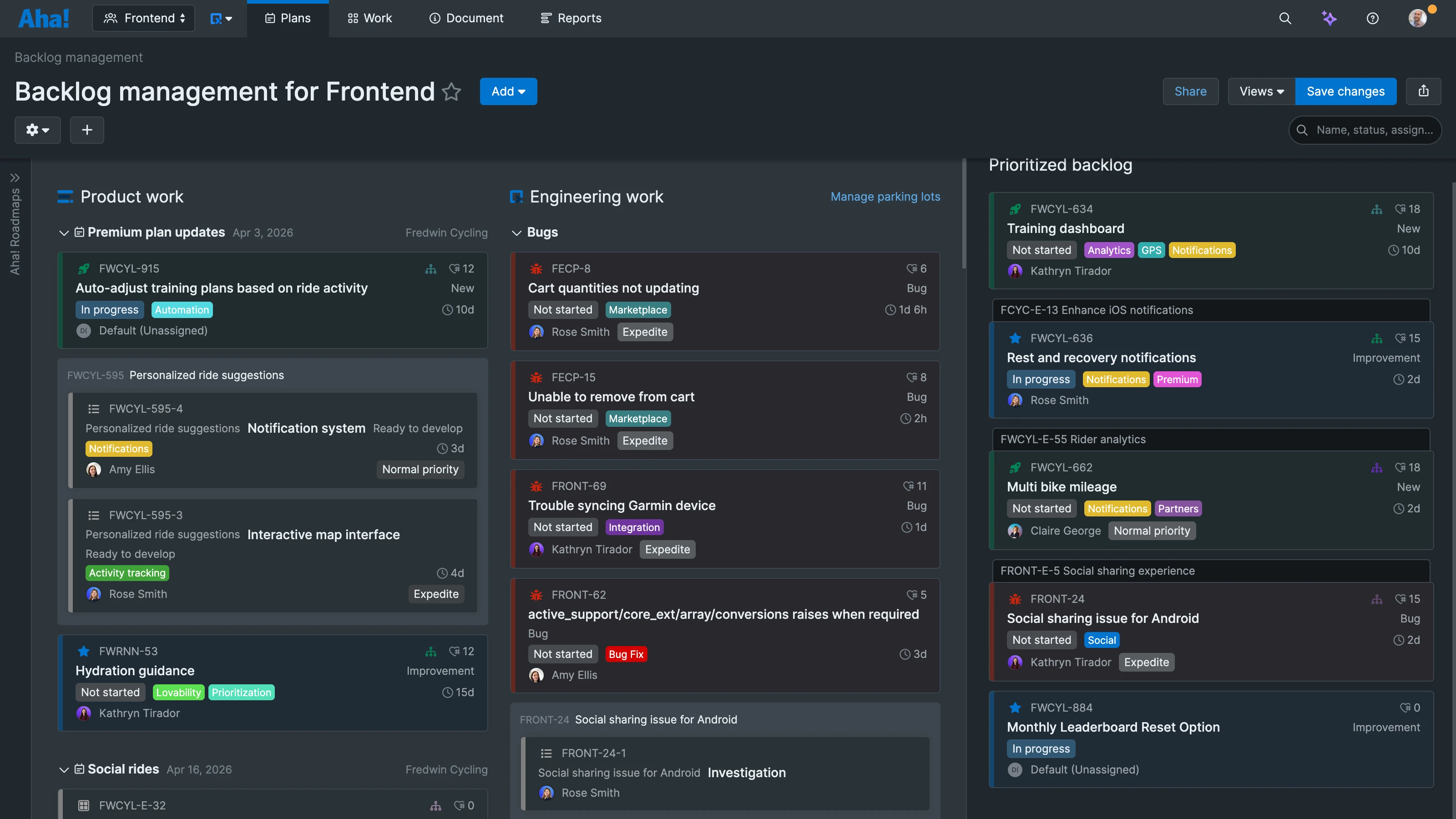Favorite the view using the star icon
This screenshot has height=819, width=1456.
click(452, 92)
